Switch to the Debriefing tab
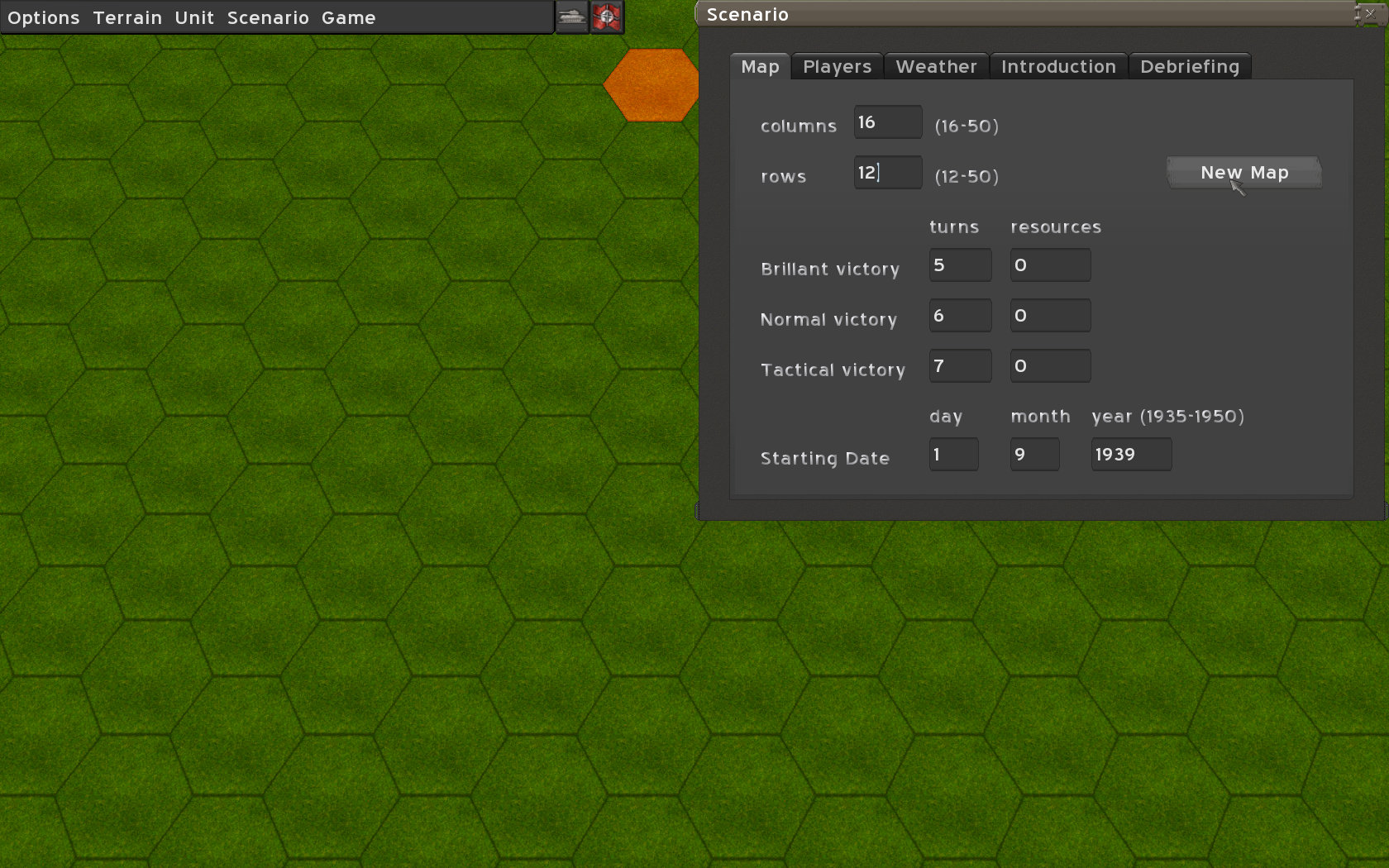 [1190, 66]
